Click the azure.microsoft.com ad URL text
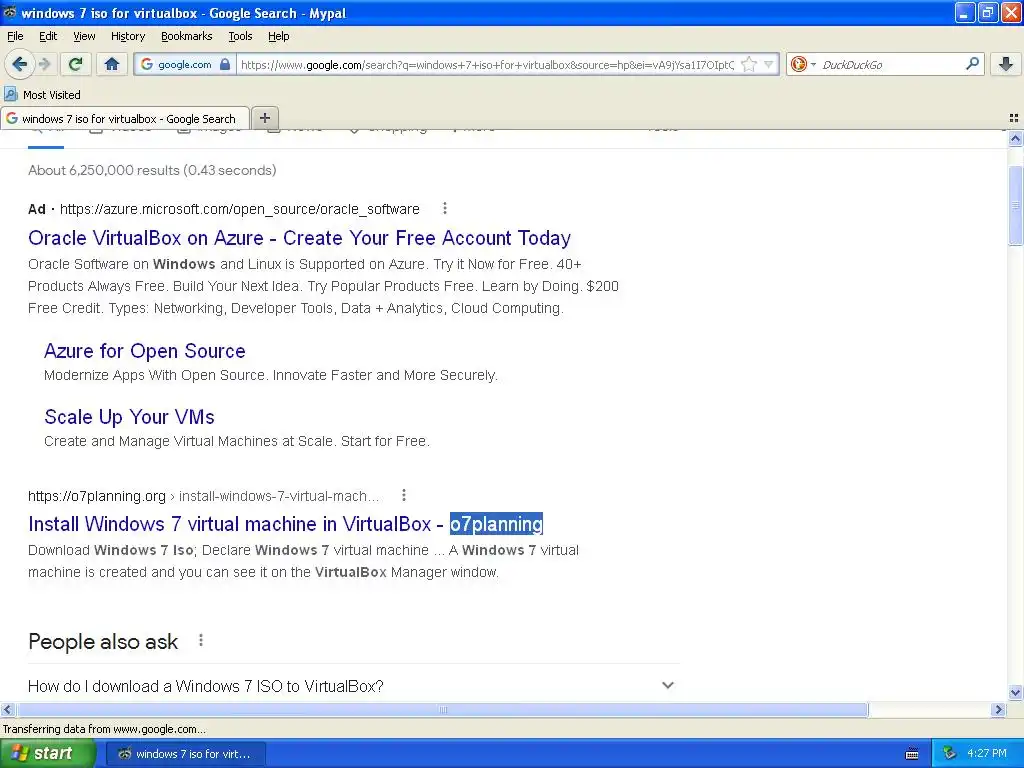 (x=240, y=209)
